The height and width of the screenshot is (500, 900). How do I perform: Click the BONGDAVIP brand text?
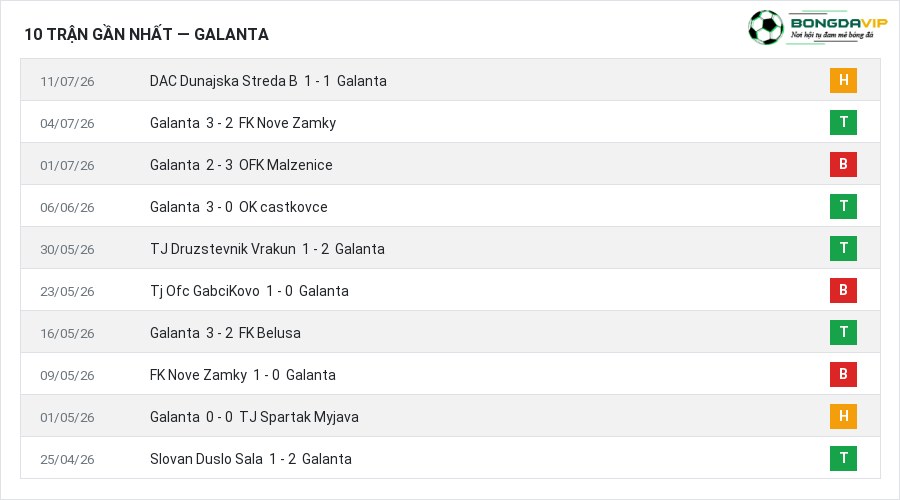[x=839, y=23]
